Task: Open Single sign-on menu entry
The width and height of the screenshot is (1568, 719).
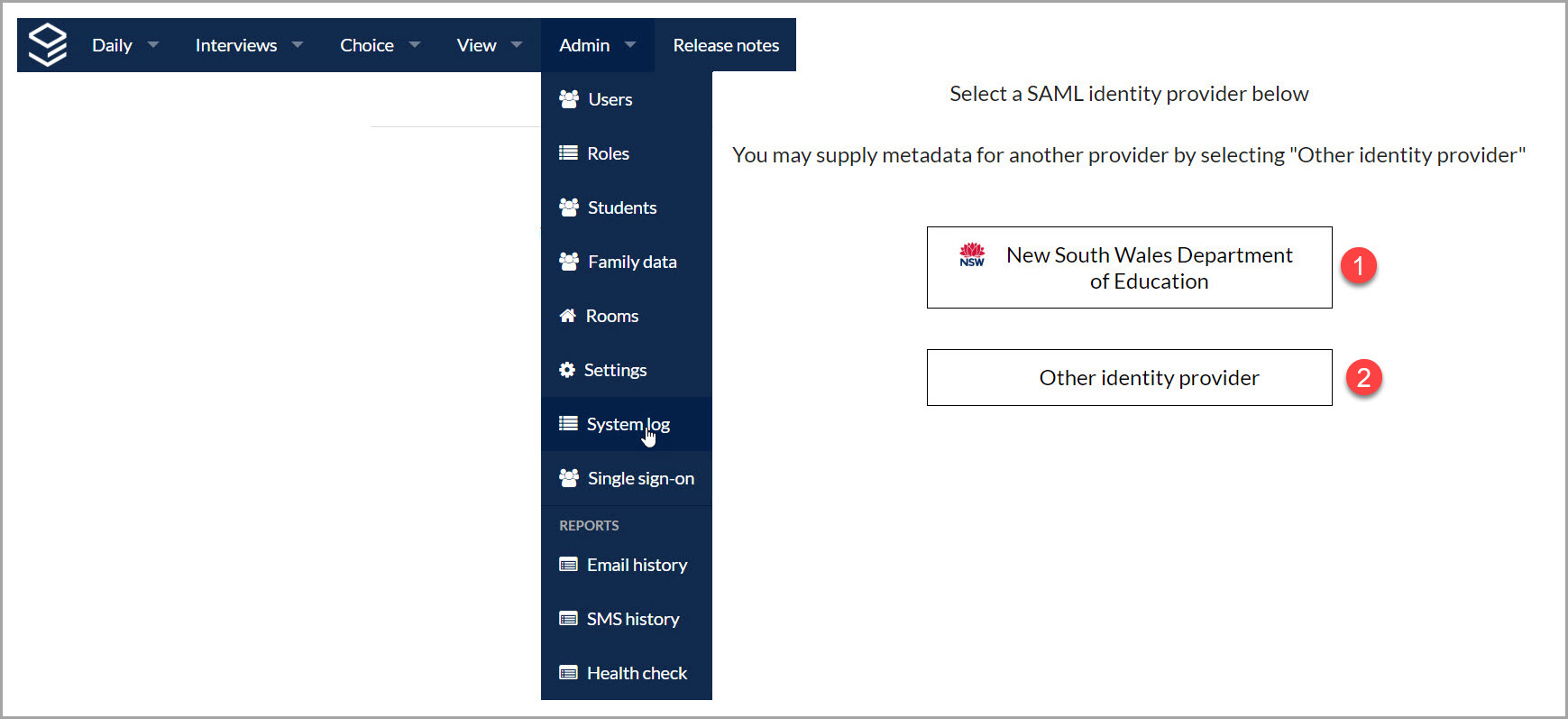Action: (x=640, y=478)
